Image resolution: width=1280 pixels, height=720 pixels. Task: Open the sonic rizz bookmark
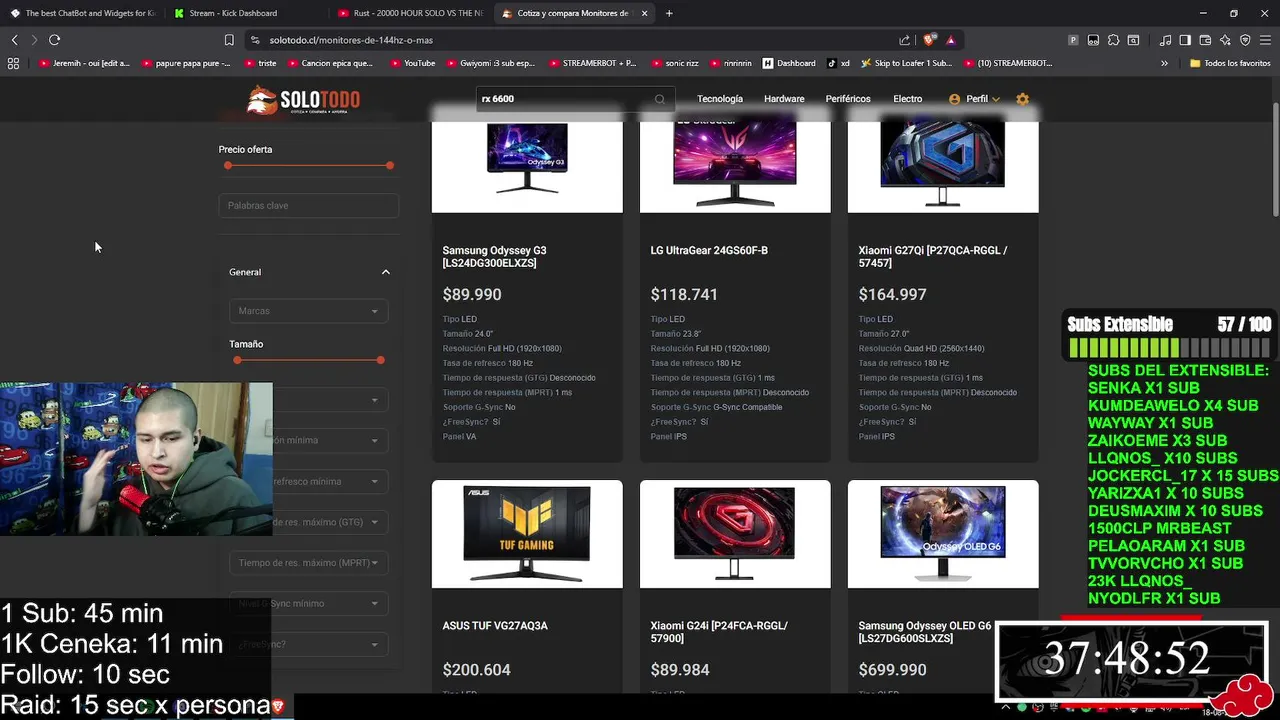(676, 63)
